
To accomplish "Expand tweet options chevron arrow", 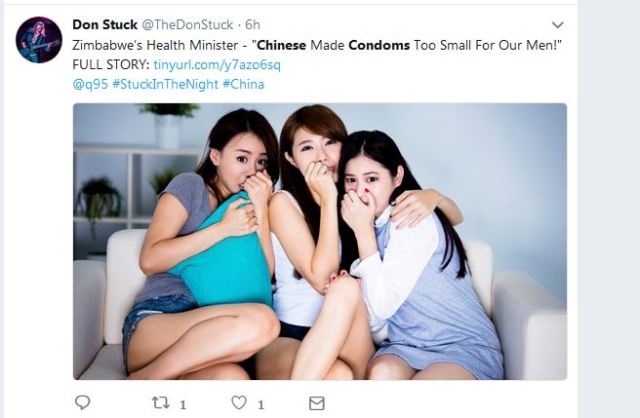I will 558,25.
